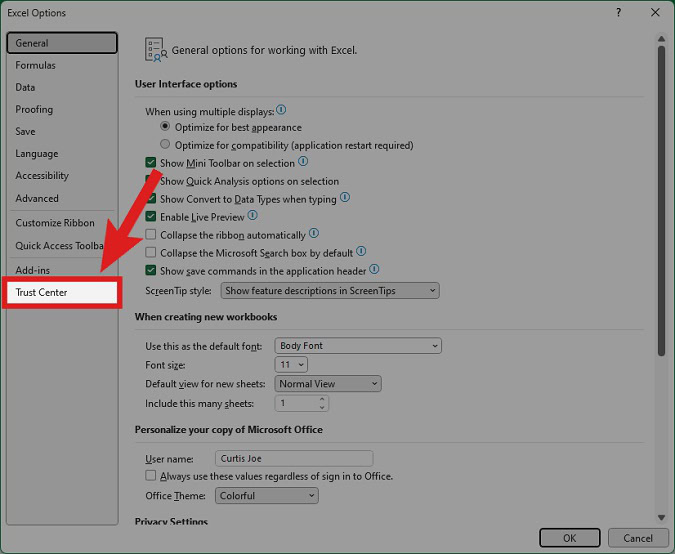Open the Data category

62,87
